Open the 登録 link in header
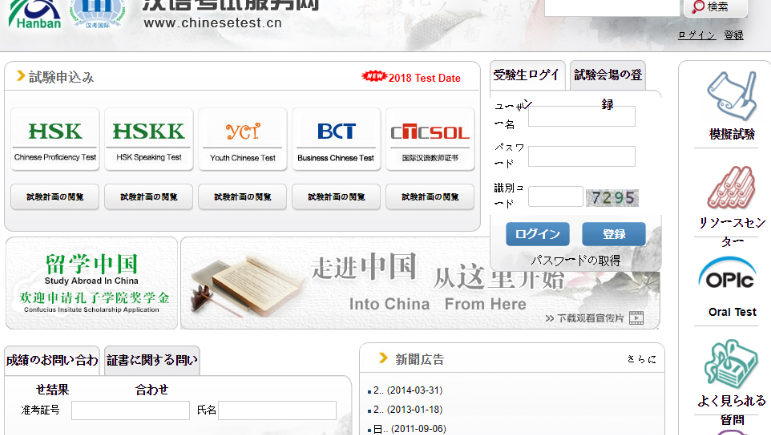Image resolution: width=771 pixels, height=435 pixels. point(734,35)
